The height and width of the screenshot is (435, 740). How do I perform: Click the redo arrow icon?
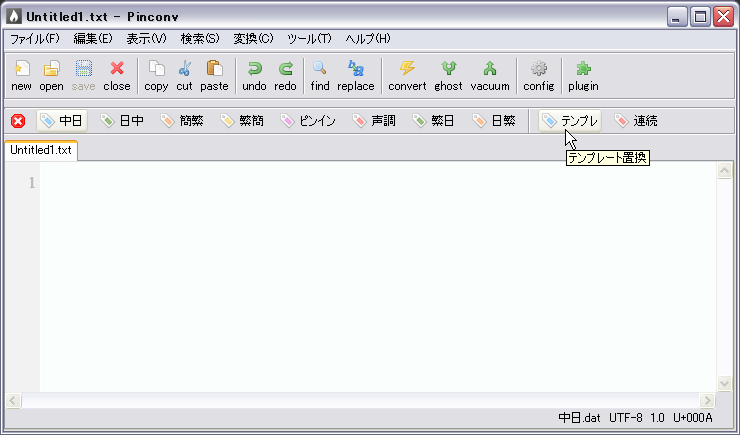(x=285, y=75)
